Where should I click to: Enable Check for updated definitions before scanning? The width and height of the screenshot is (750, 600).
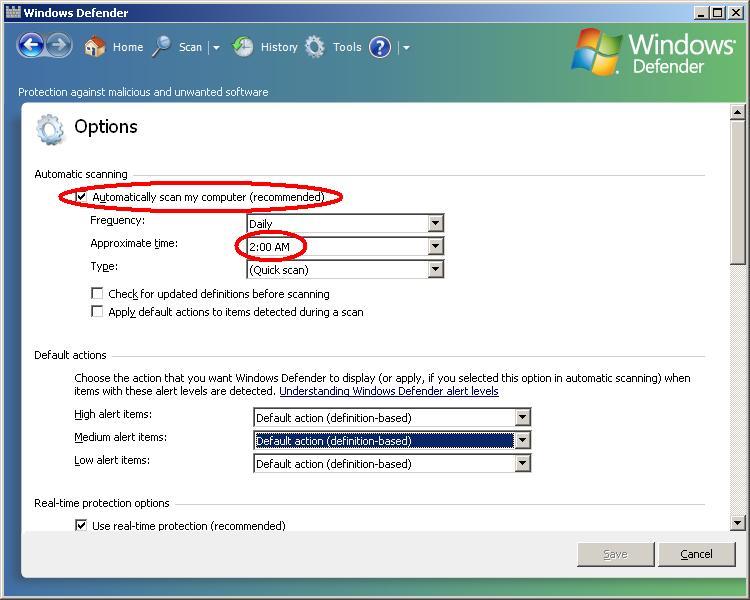point(97,294)
